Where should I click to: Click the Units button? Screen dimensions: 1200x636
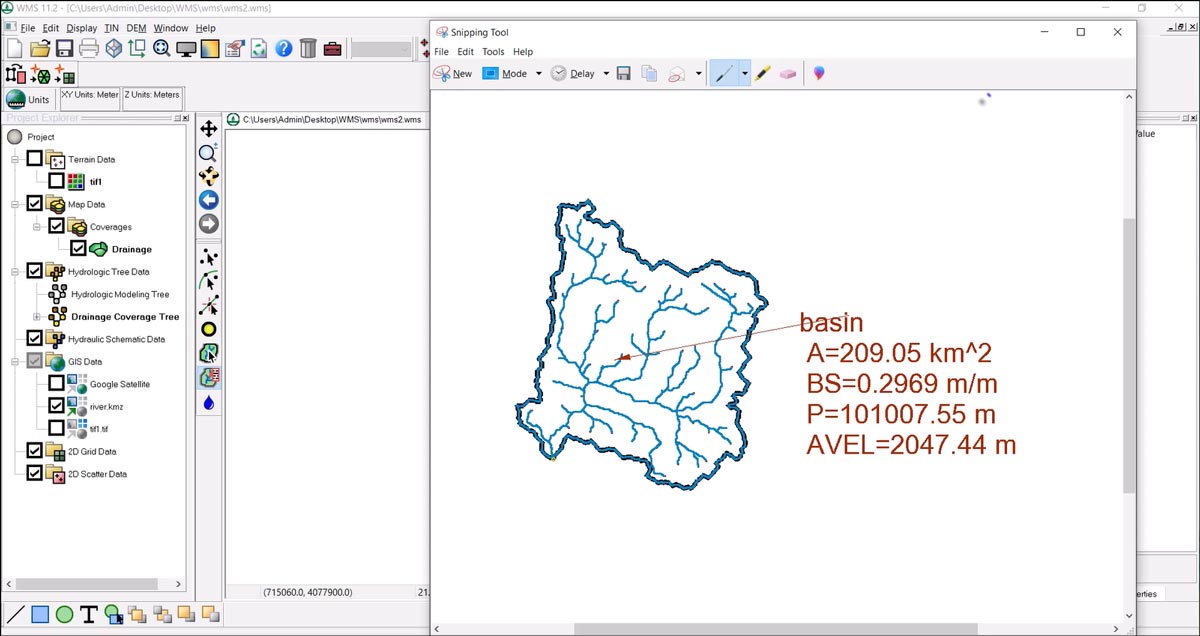point(28,100)
